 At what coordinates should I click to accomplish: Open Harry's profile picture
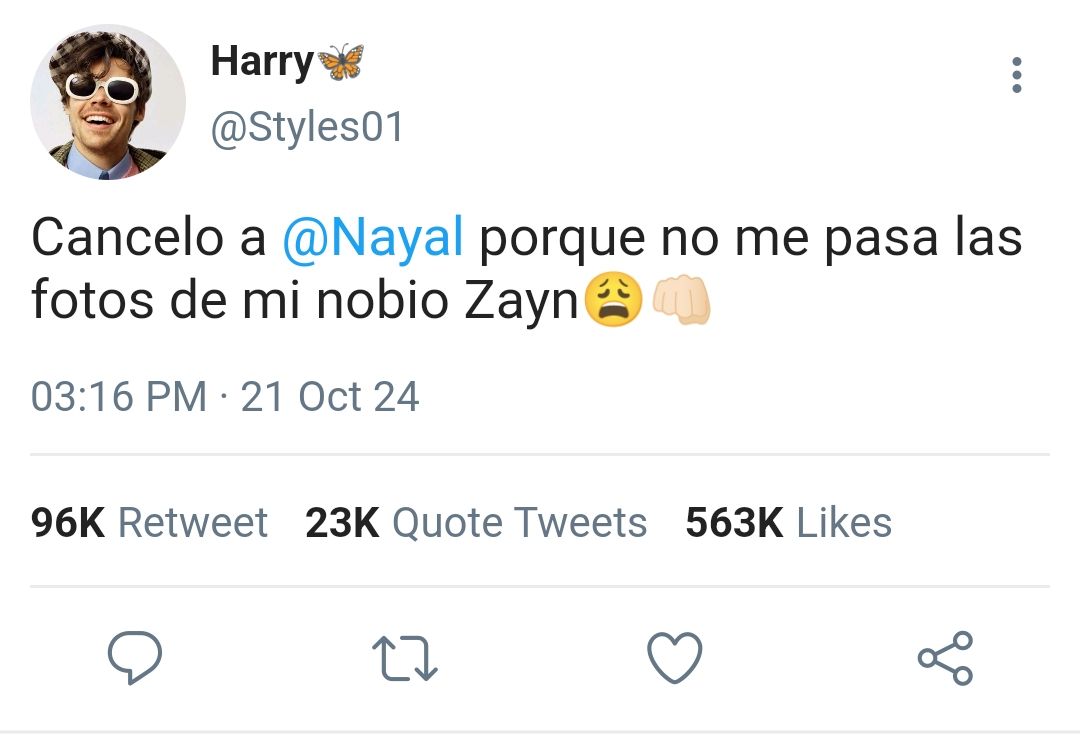click(x=107, y=102)
